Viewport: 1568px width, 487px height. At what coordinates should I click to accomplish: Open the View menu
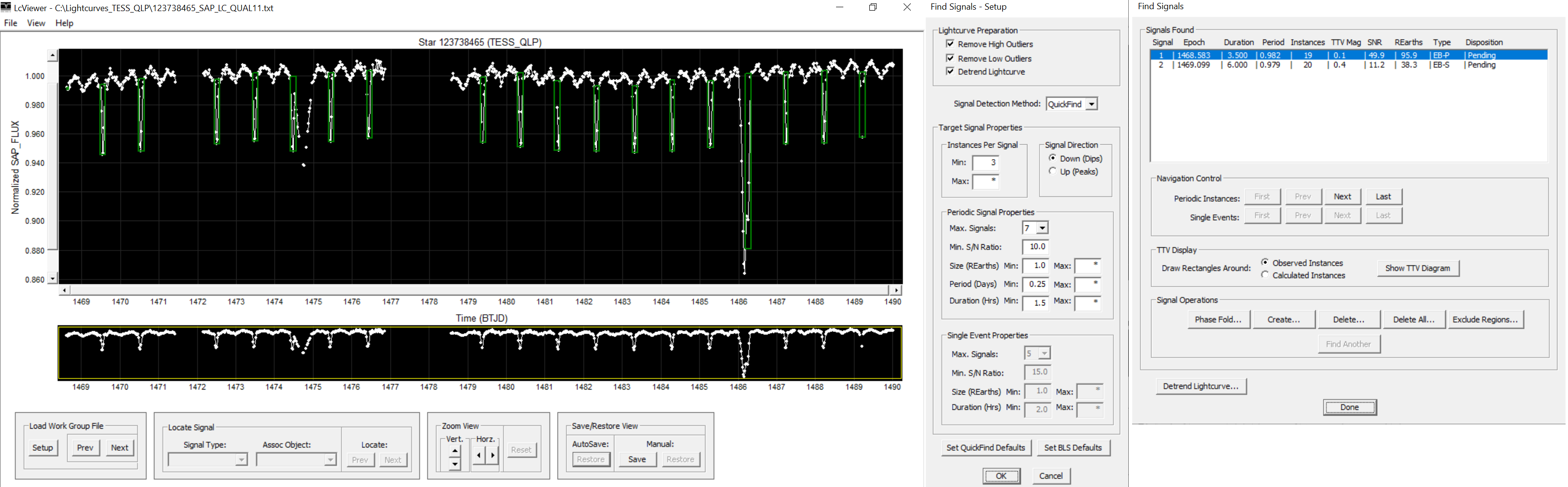(x=36, y=23)
